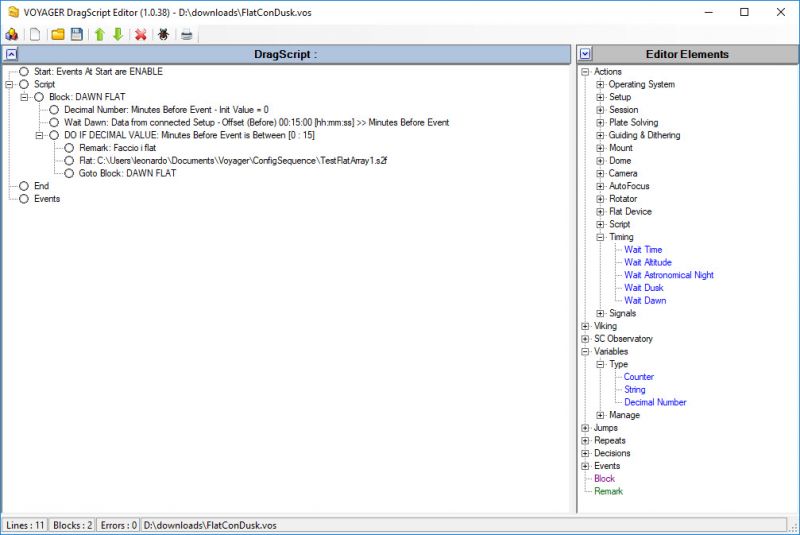Select the Wait Dawn element
This screenshot has height=535, width=800.
click(x=645, y=300)
